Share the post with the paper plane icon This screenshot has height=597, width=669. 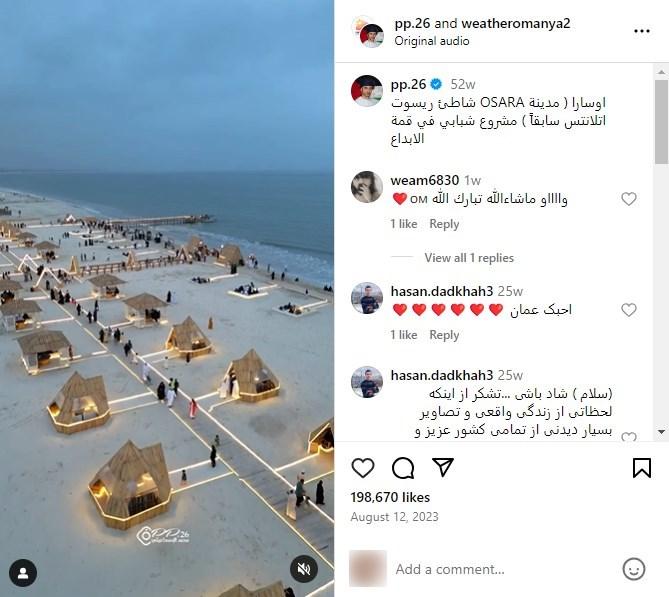pos(443,467)
